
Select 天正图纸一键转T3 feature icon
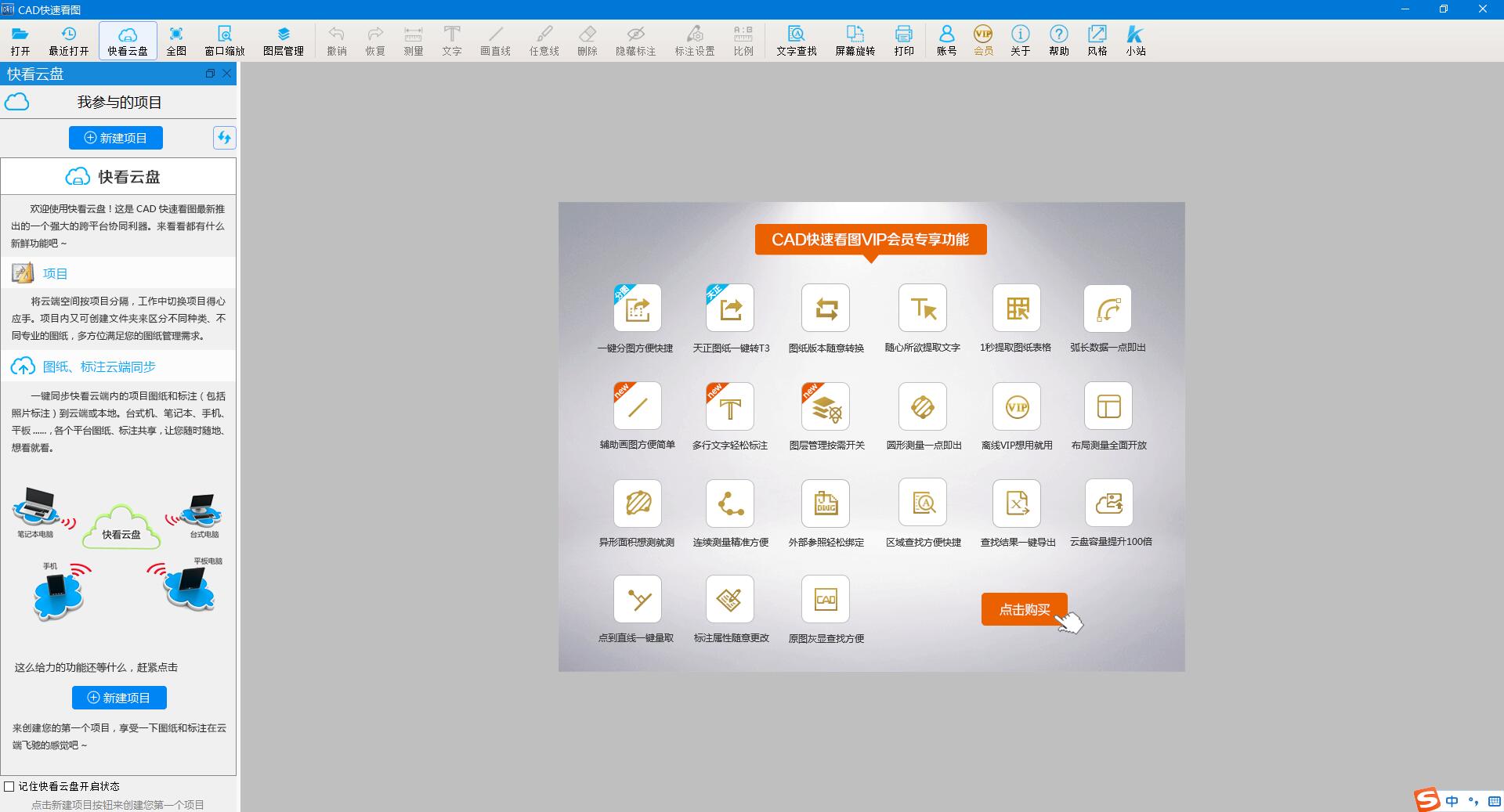tap(730, 308)
